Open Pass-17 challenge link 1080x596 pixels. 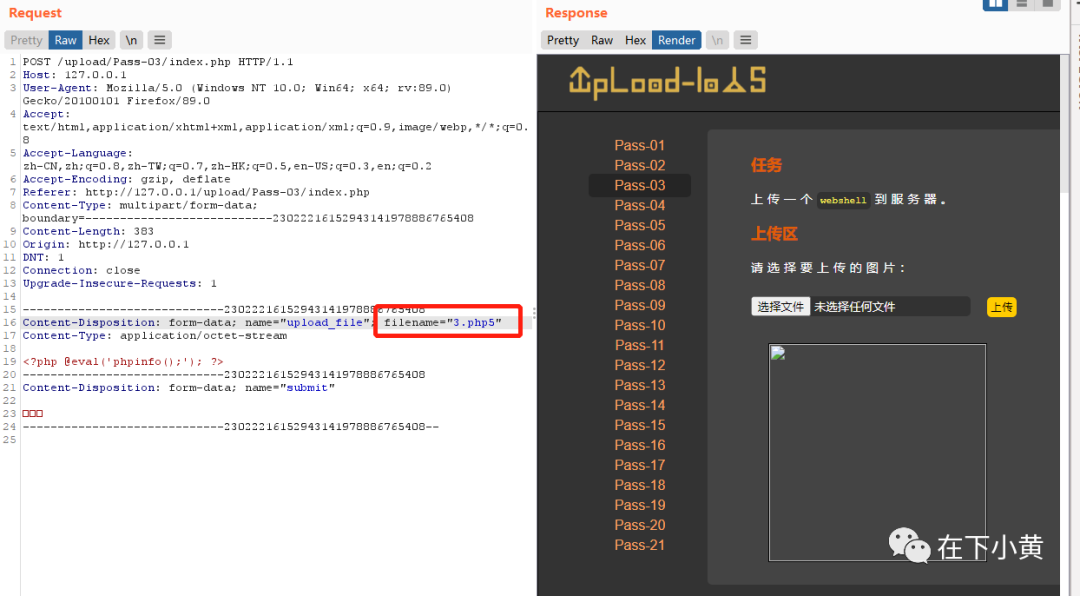(639, 465)
